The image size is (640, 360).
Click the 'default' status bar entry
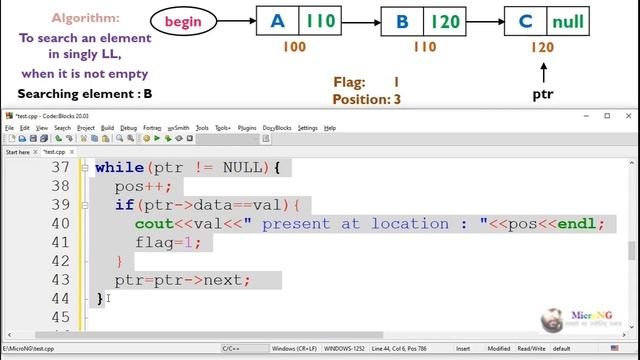561,348
